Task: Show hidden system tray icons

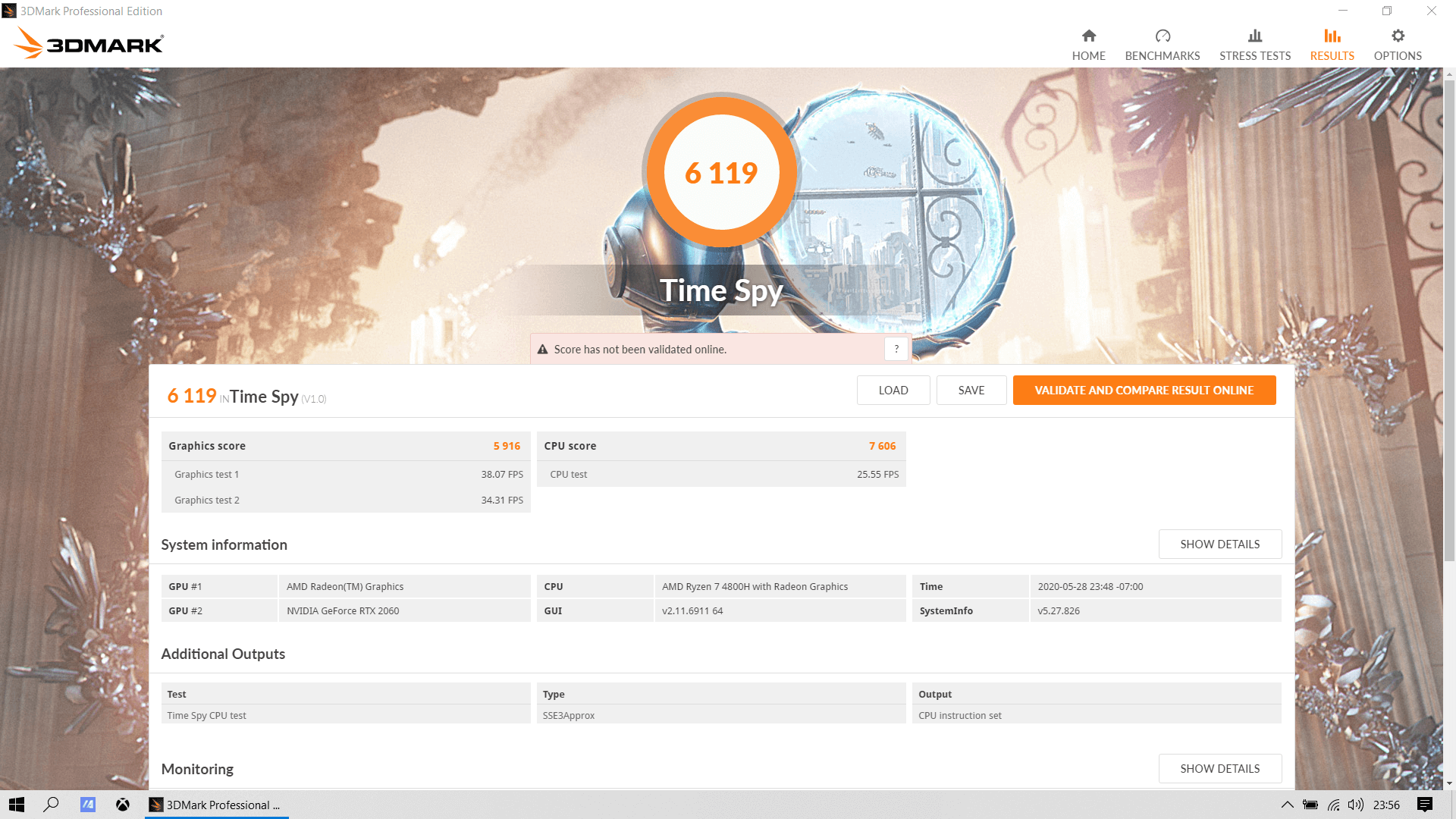Action: [x=1287, y=805]
